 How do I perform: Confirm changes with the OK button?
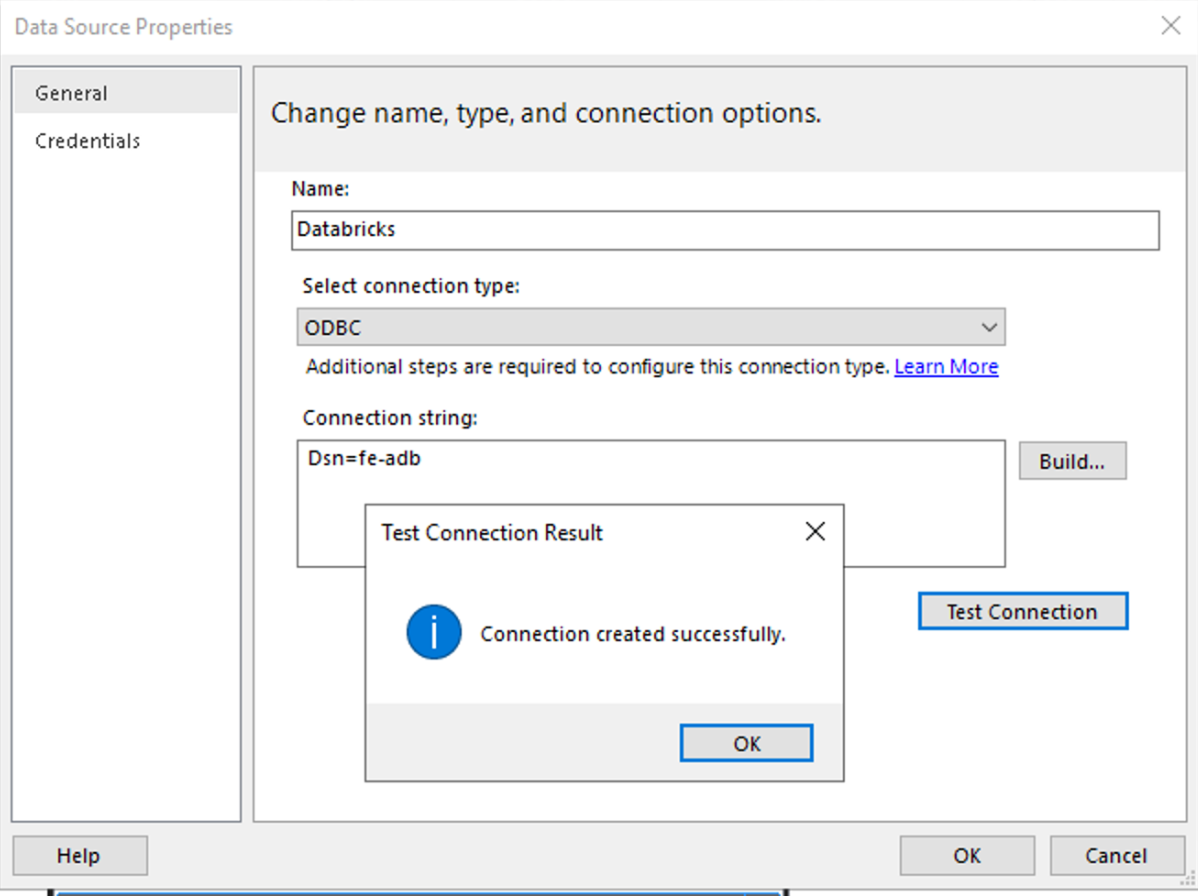[x=966, y=855]
